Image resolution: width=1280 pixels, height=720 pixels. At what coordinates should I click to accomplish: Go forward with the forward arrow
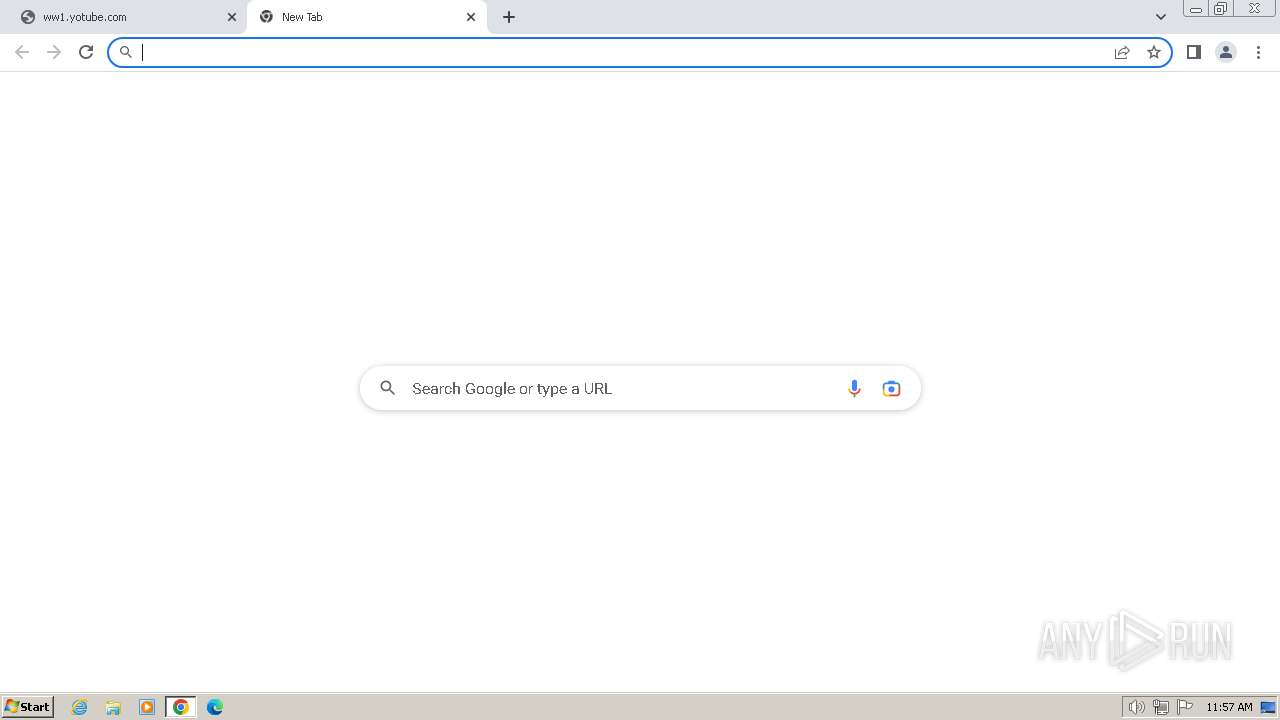pyautogui.click(x=54, y=52)
